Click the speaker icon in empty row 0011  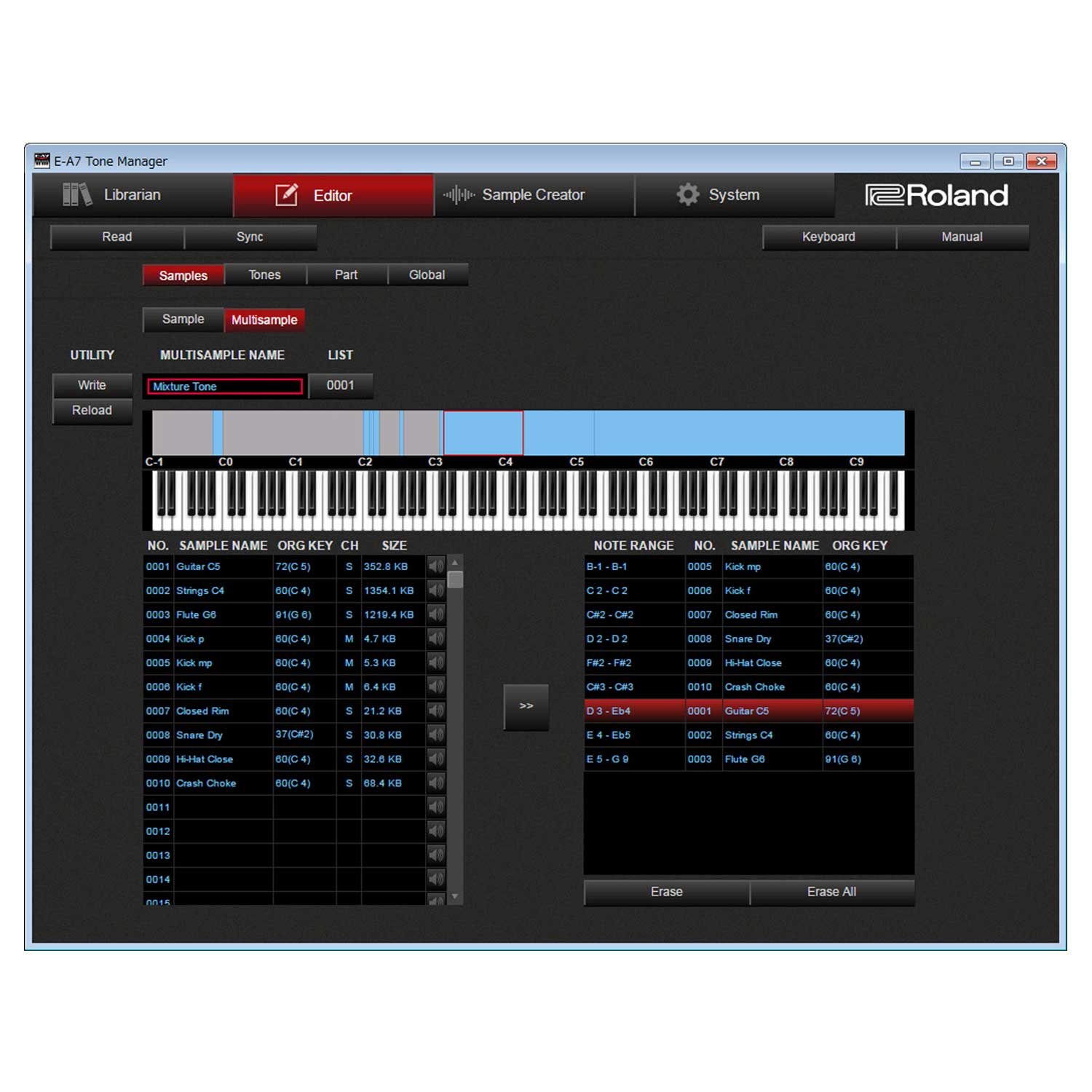coord(435,807)
